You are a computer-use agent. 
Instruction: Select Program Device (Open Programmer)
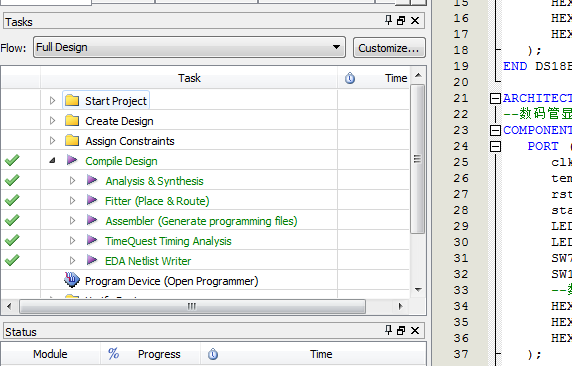click(171, 281)
